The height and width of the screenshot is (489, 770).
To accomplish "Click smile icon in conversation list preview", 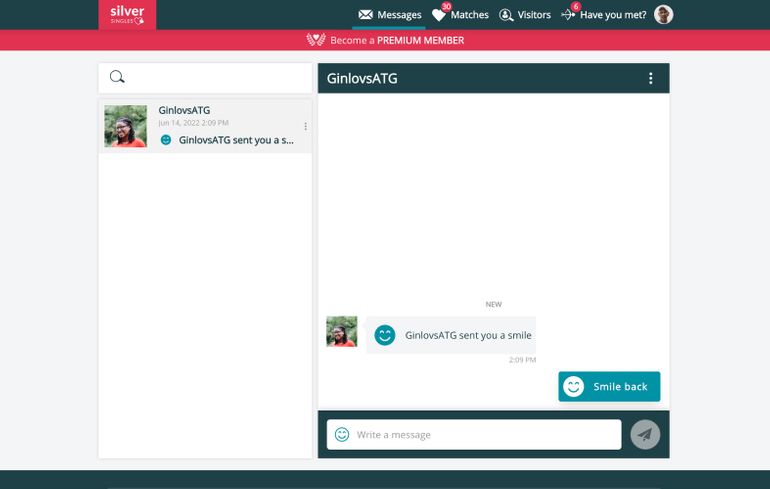I will pyautogui.click(x=166, y=140).
